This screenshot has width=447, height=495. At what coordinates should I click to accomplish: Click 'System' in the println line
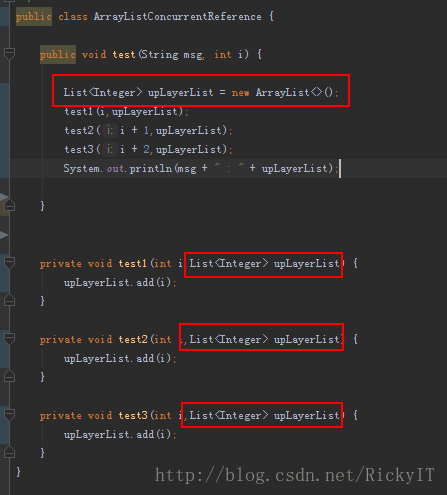(81, 168)
